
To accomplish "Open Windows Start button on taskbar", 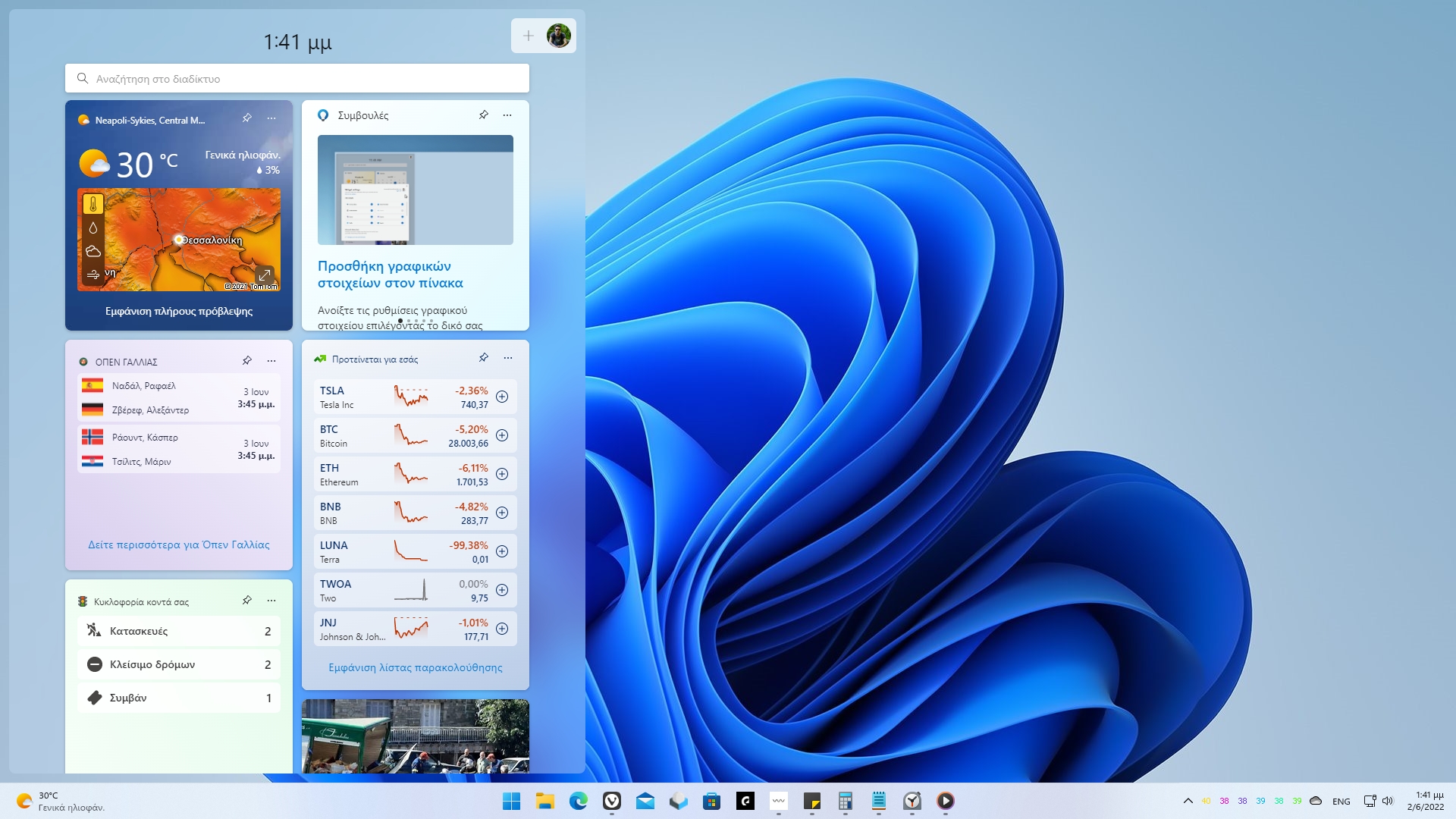I will pos(512,801).
